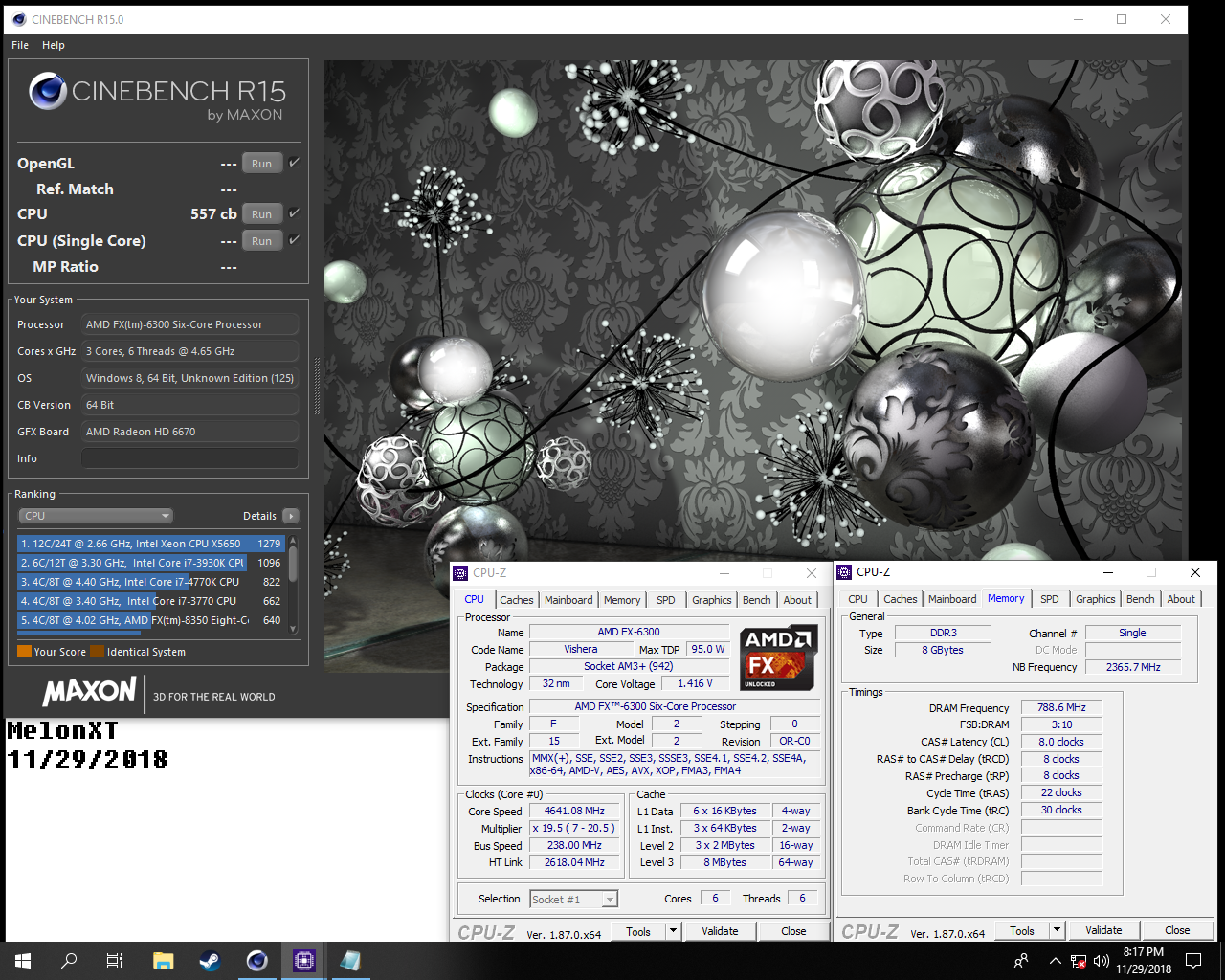This screenshot has height=980, width=1225.
Task: Open Graphics tab in right CPU-Z
Action: click(x=1096, y=599)
